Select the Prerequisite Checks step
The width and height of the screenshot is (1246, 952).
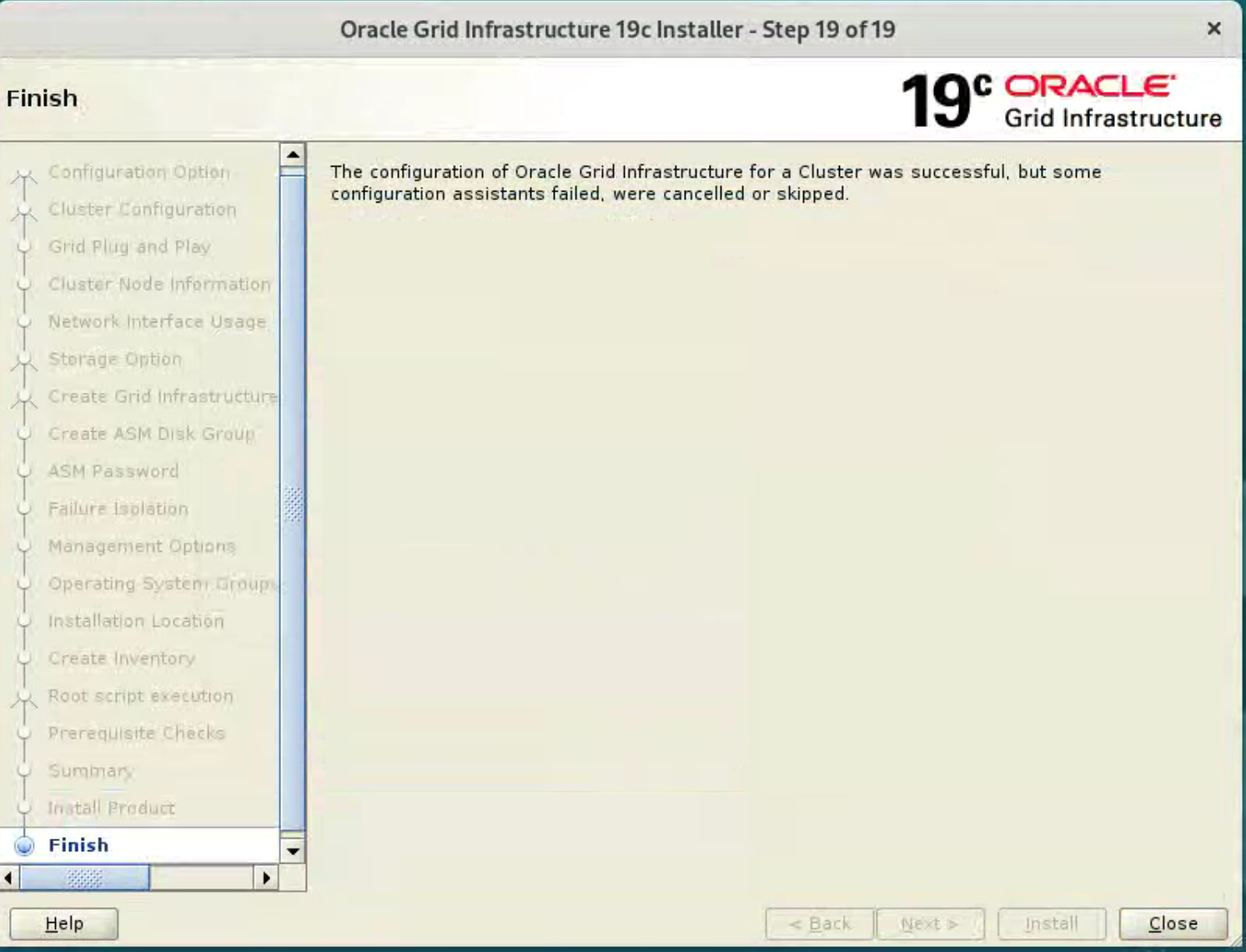pos(137,734)
